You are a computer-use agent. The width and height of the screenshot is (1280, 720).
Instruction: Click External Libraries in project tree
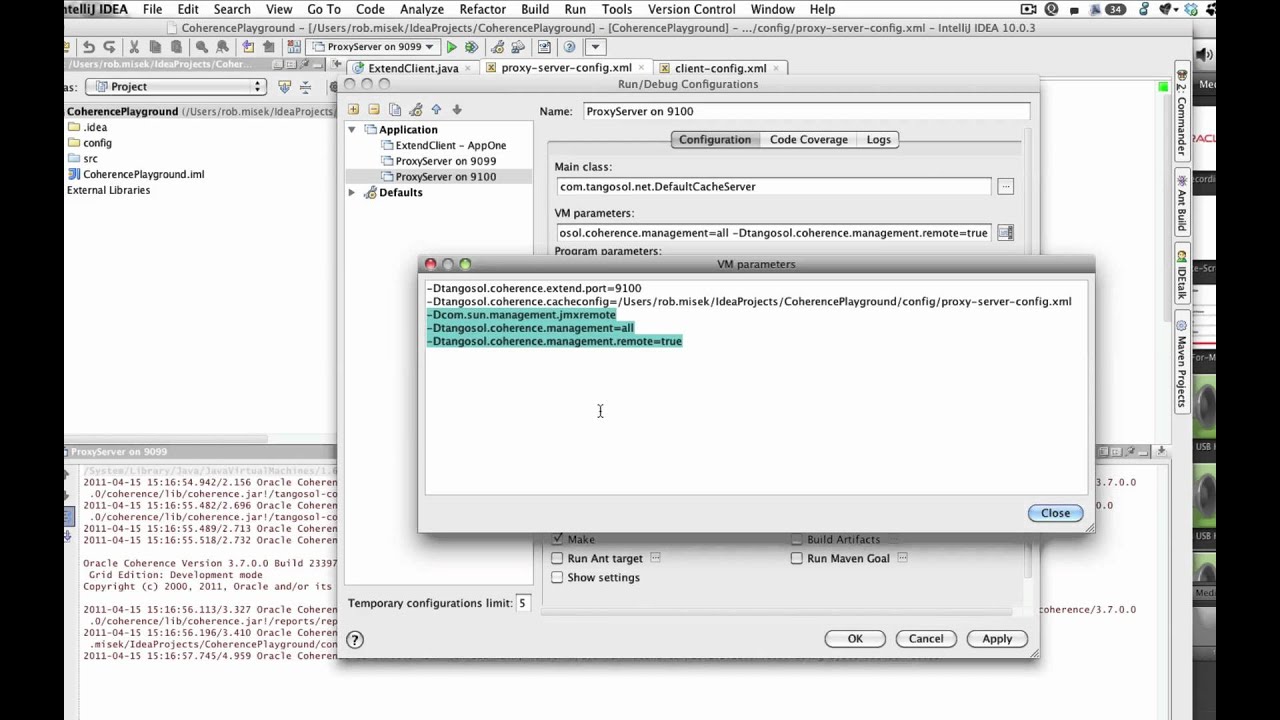pyautogui.click(x=108, y=190)
